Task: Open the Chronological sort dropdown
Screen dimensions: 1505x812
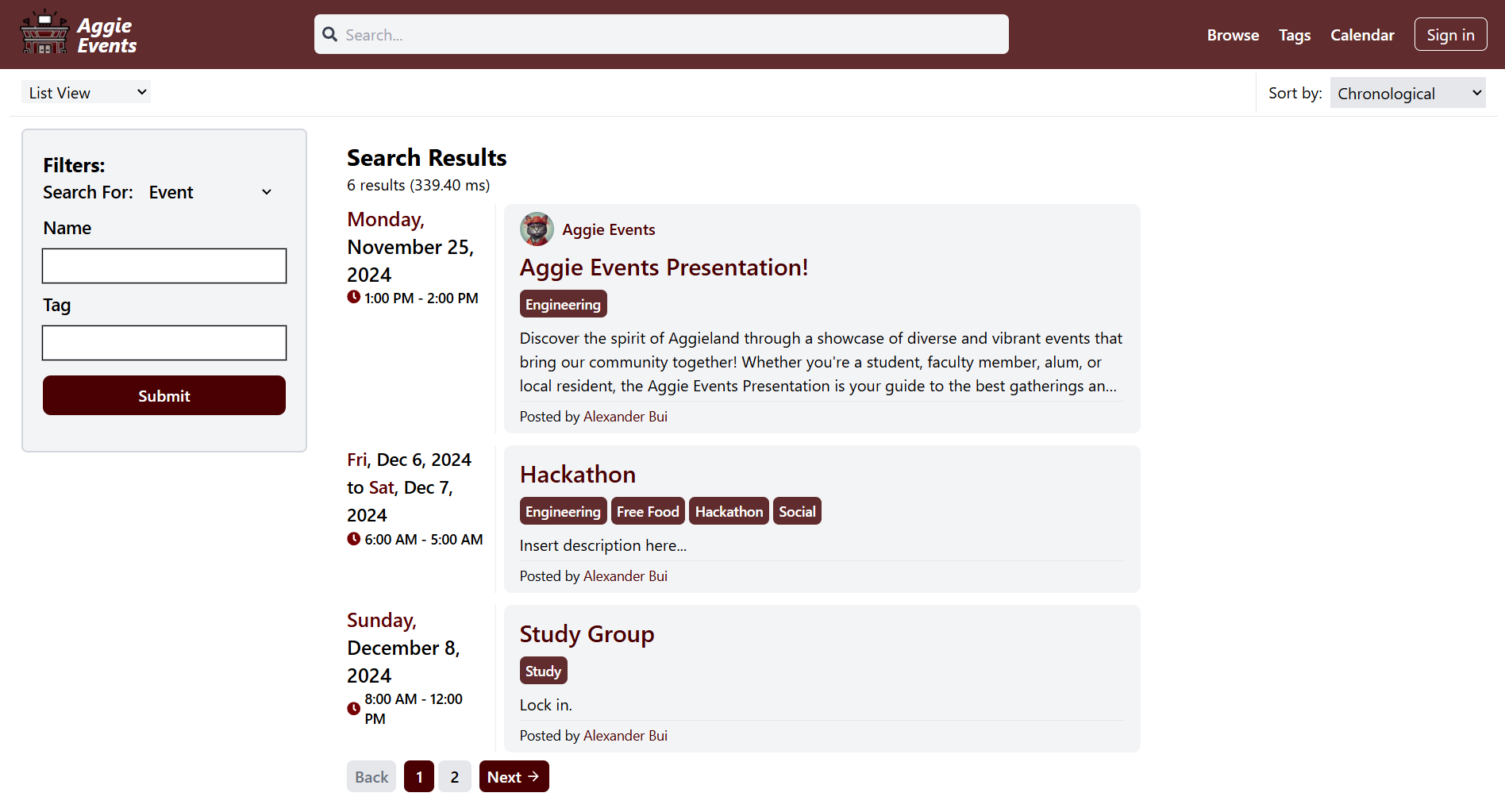Action: pos(1407,94)
